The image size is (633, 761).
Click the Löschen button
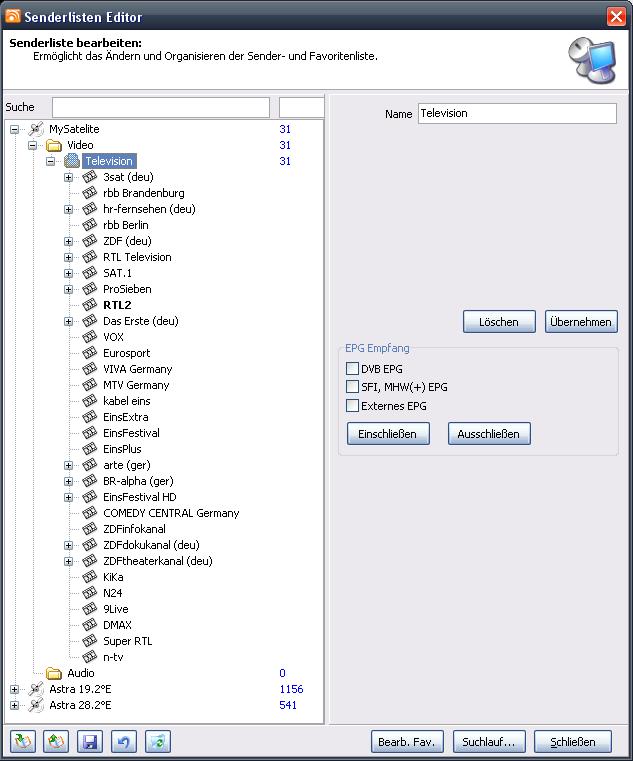click(498, 322)
